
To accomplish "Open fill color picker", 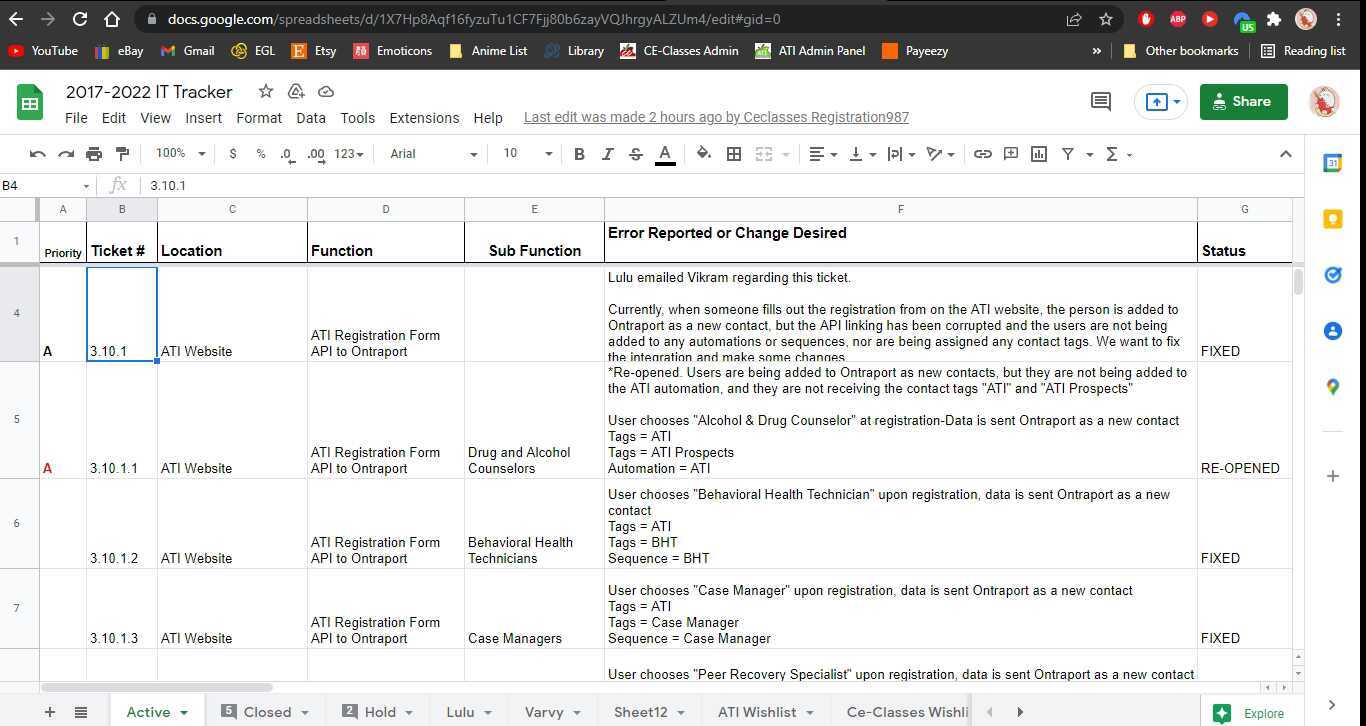I will pos(704,154).
